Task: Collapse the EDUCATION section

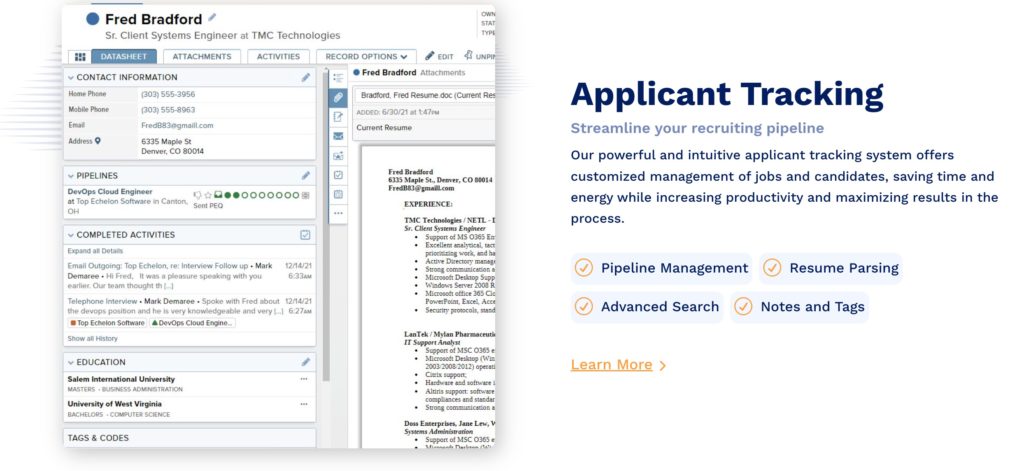Action: tap(71, 363)
